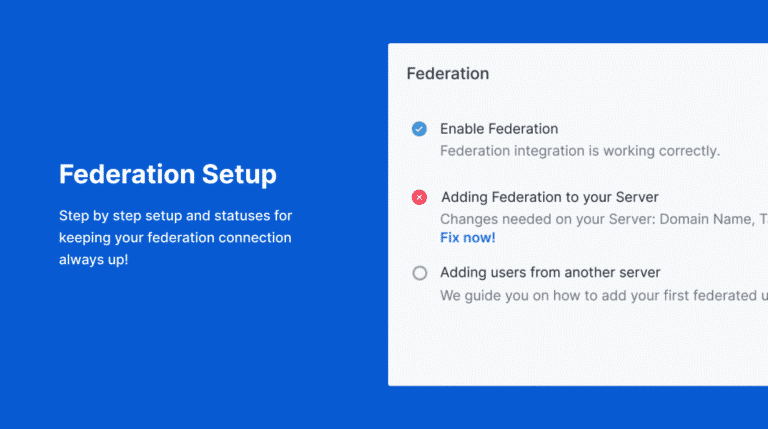This screenshot has width=768, height=429.
Task: Click the empty gray circle status icon
Action: click(x=419, y=273)
